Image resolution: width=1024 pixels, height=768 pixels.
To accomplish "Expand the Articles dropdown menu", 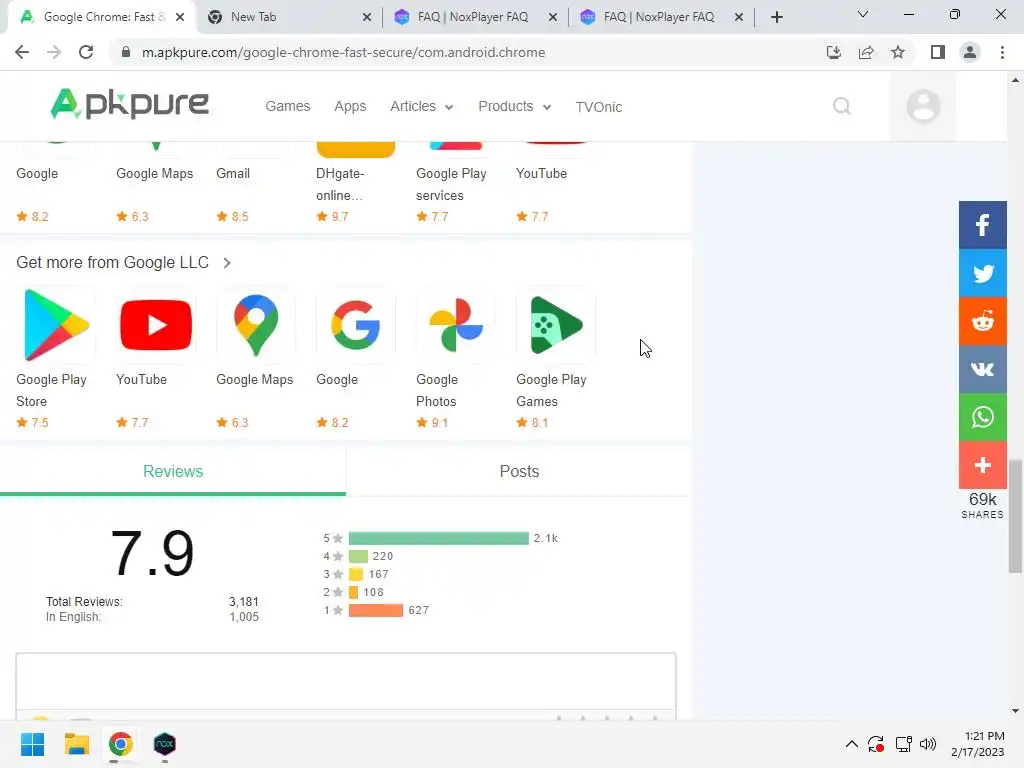I will coord(421,106).
